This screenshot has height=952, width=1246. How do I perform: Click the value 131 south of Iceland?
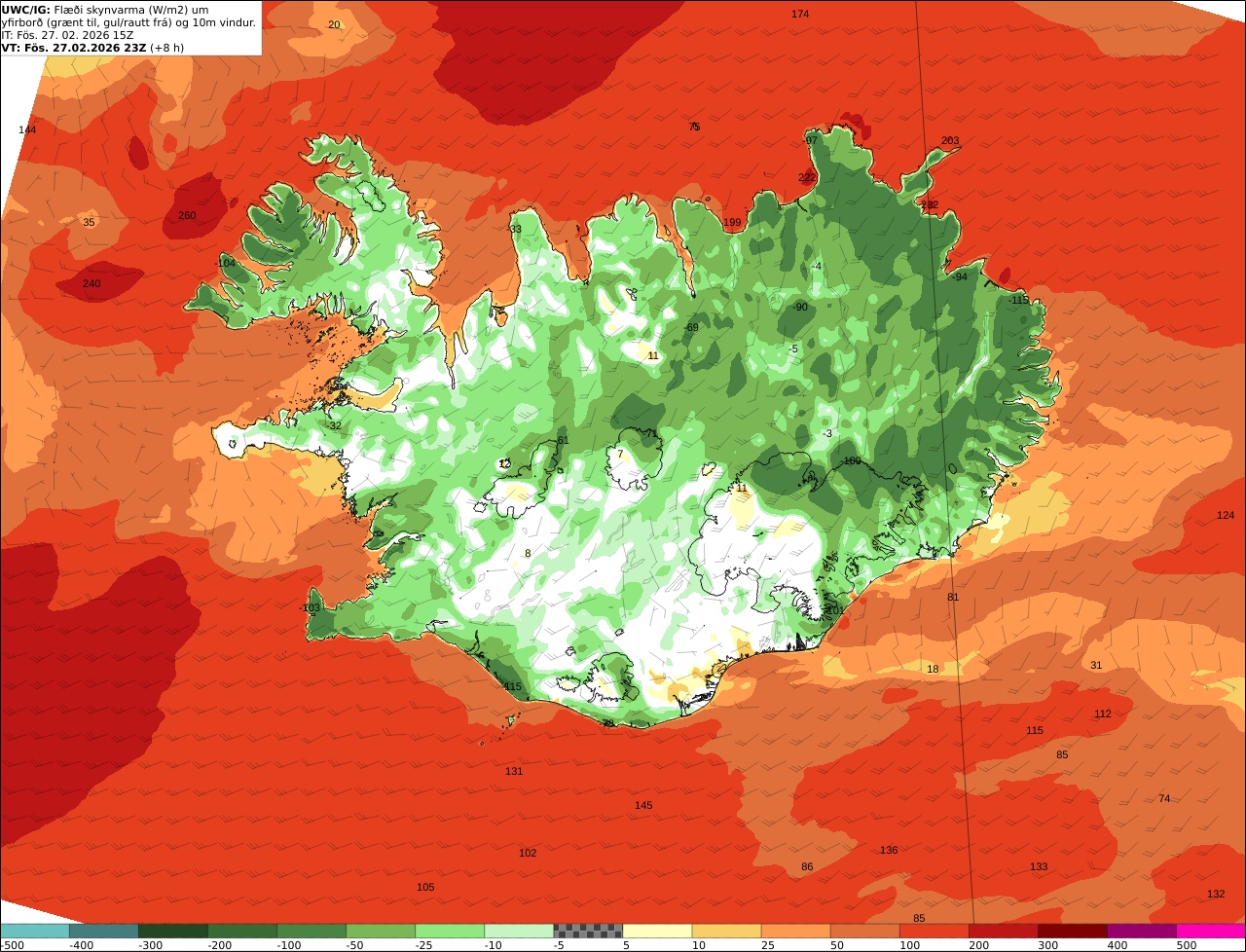coord(514,771)
